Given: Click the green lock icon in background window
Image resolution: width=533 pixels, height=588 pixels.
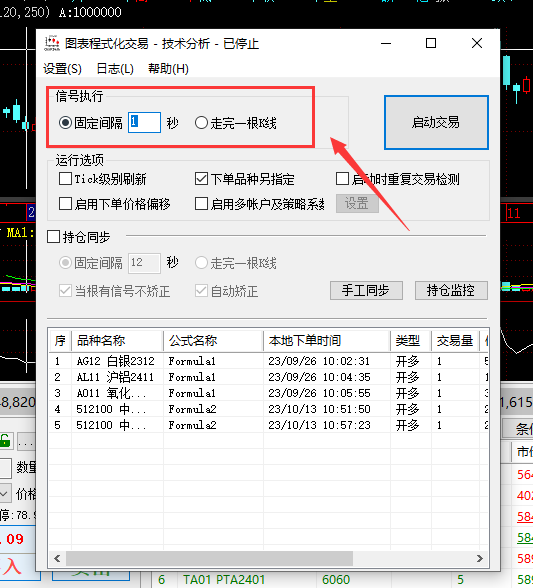Looking at the screenshot, I should [5, 441].
